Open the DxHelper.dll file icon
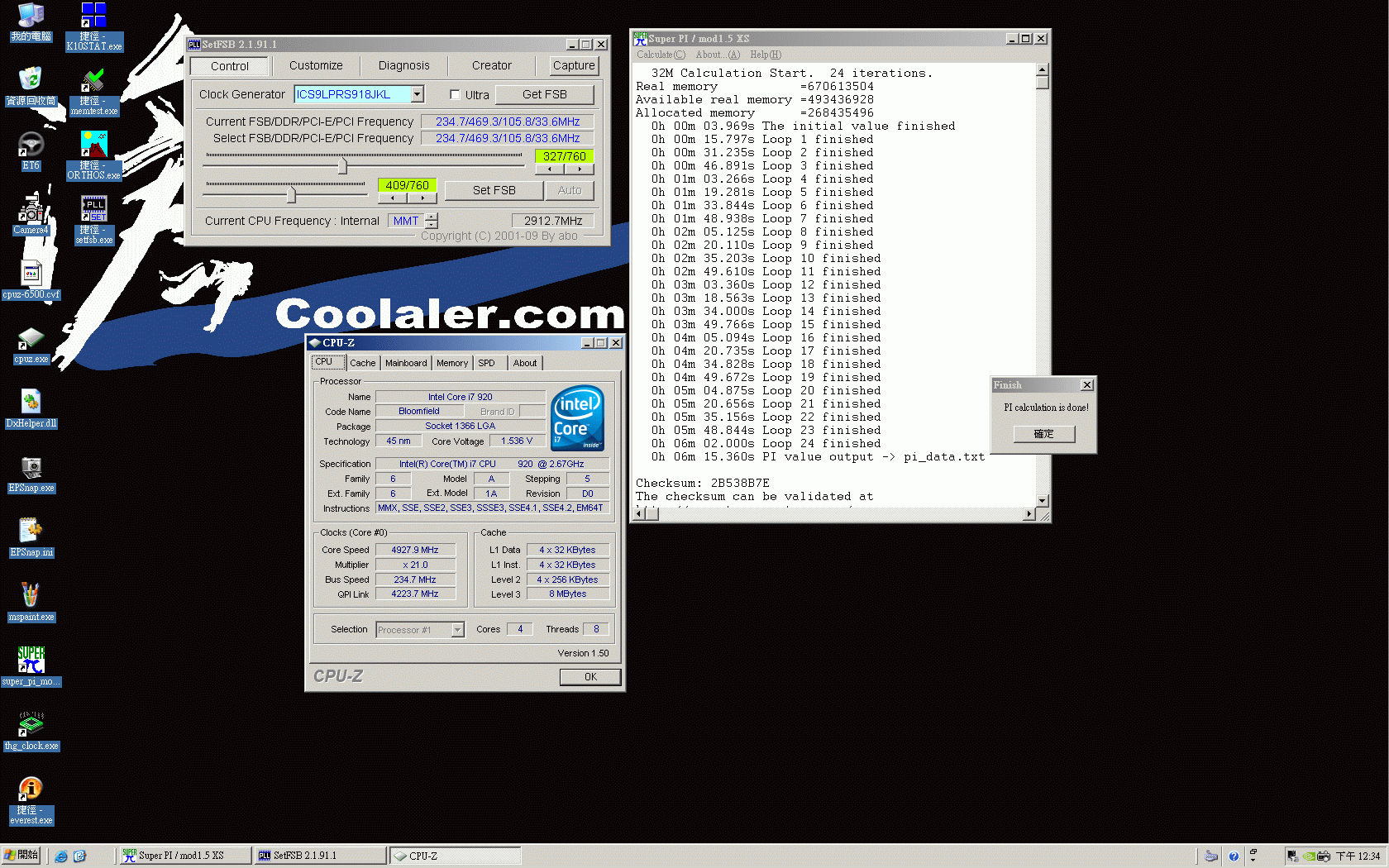The image size is (1389, 868). pyautogui.click(x=31, y=408)
